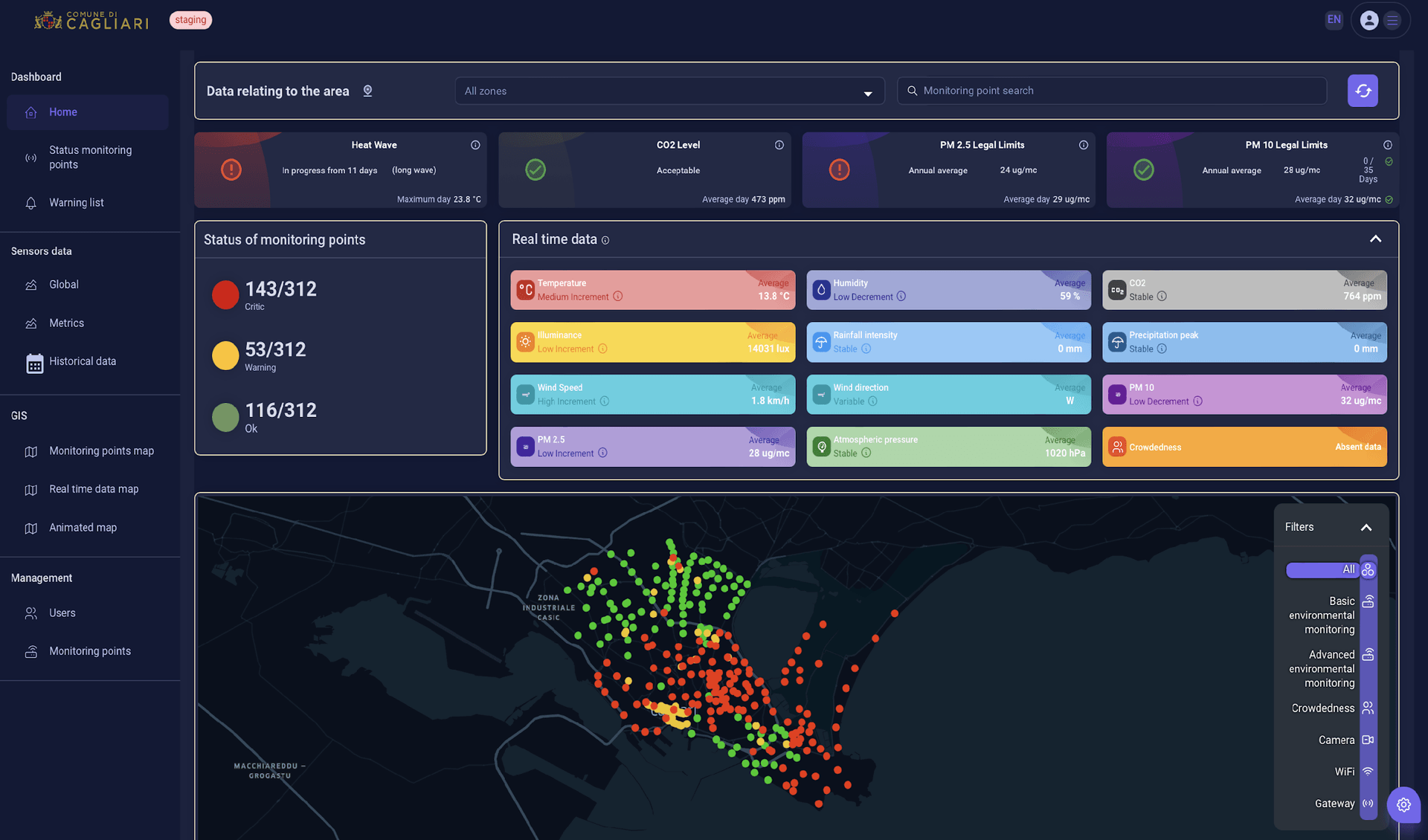The image size is (1428, 840).
Task: Open the Users management page
Action: 62,613
